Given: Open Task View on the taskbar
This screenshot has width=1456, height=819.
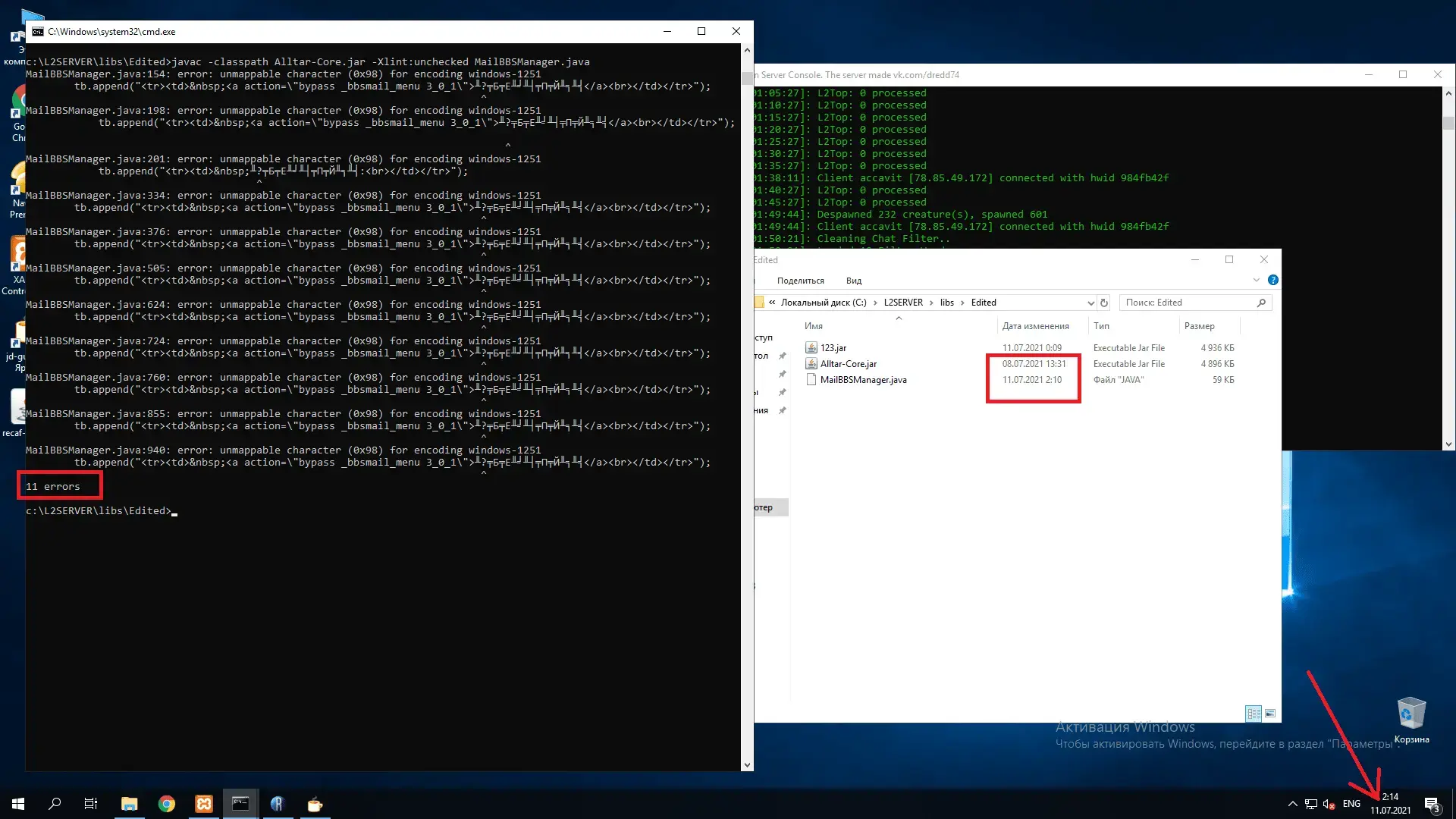Looking at the screenshot, I should pyautogui.click(x=91, y=804).
